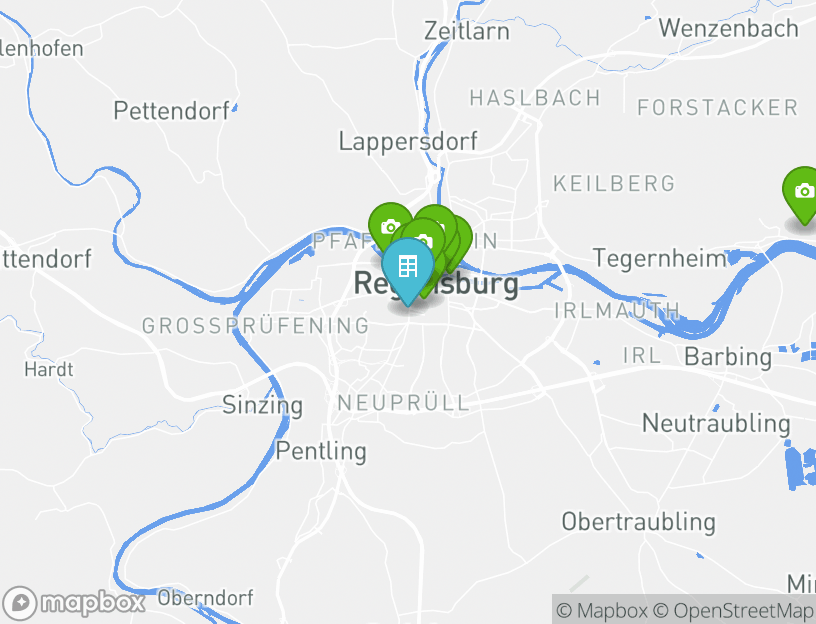The image size is (816, 624).
Task: Follow the © Mapbox attribution link
Action: click(x=602, y=610)
